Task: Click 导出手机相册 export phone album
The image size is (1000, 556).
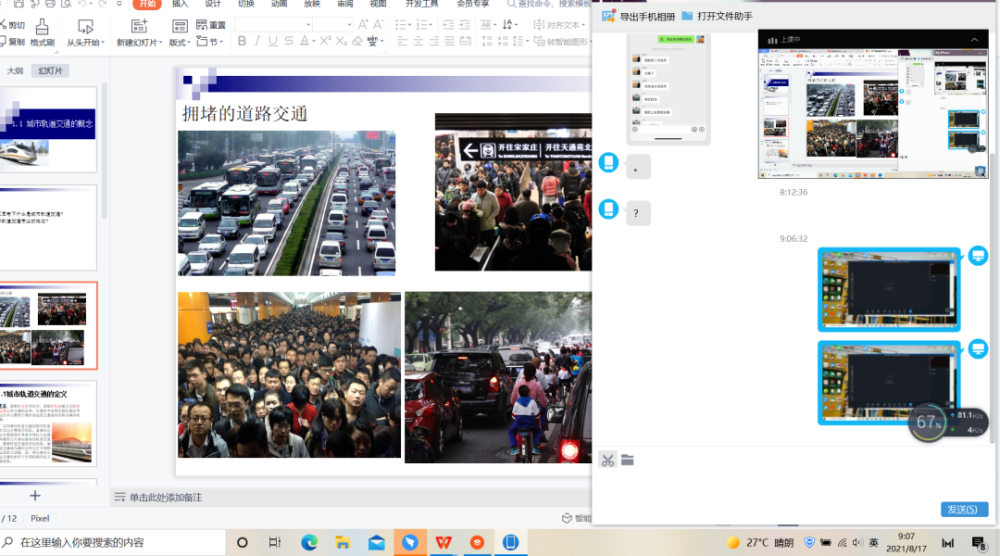Action: pos(638,17)
